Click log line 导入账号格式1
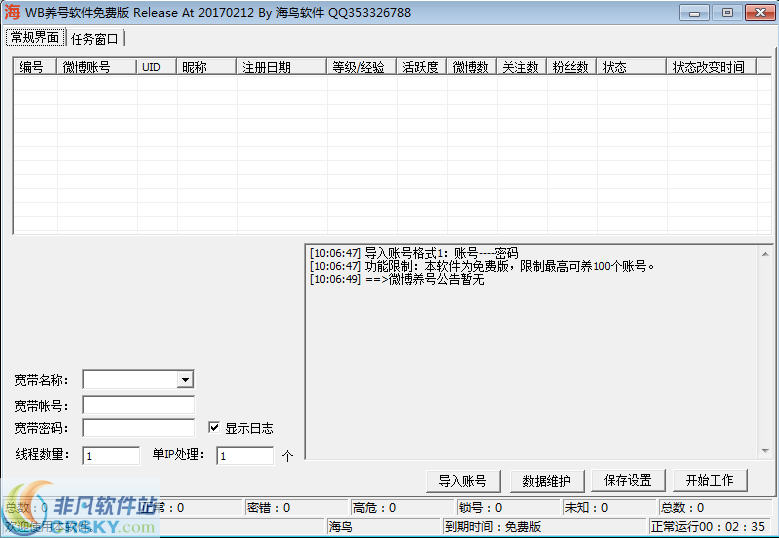Image resolution: width=779 pixels, height=538 pixels. tap(414, 253)
